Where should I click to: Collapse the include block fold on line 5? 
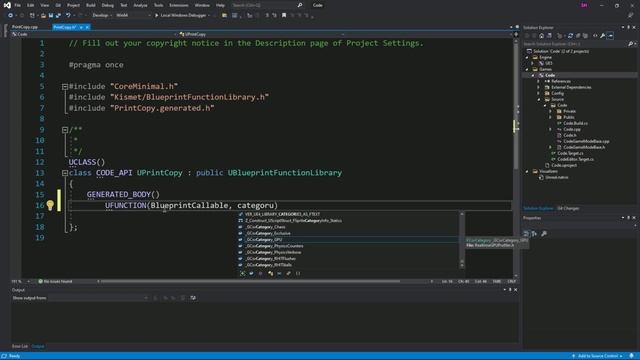pyautogui.click(x=65, y=87)
